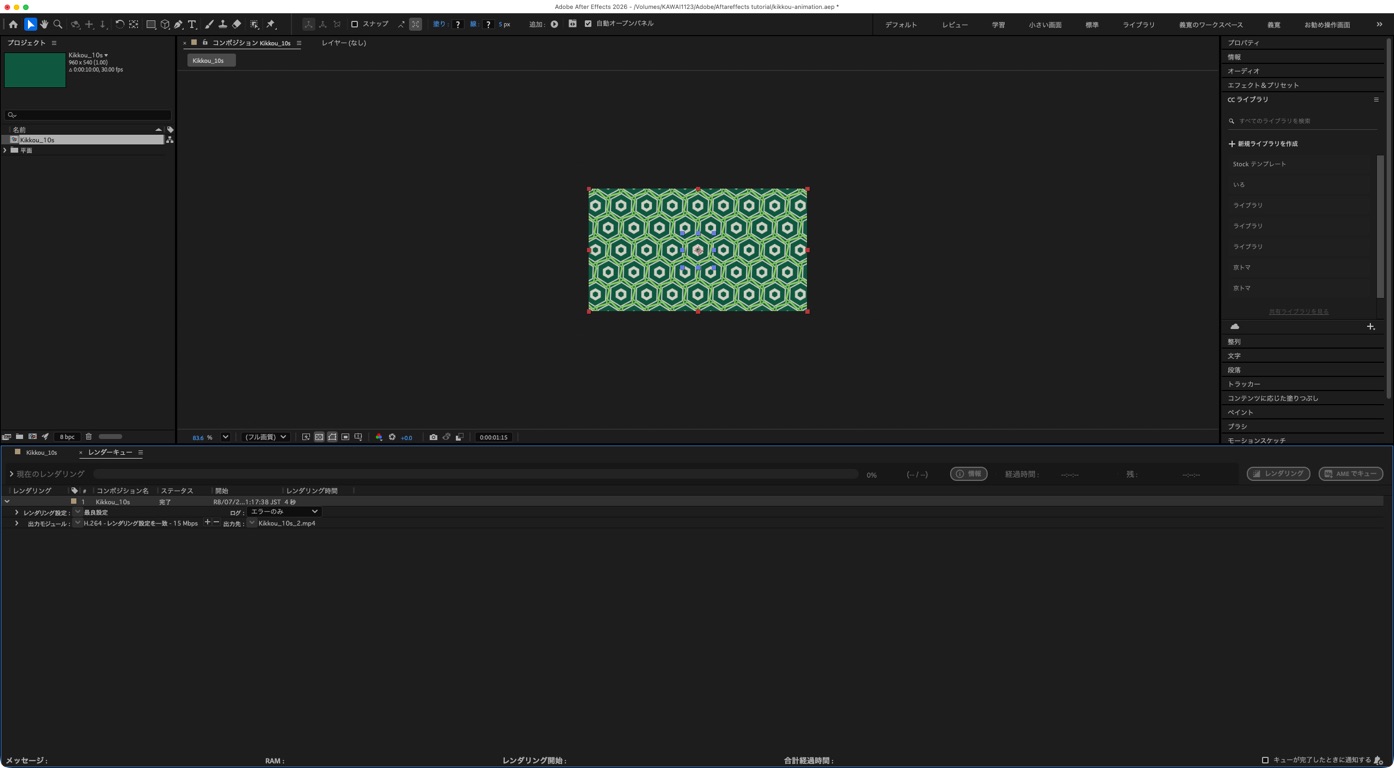The image size is (1394, 768).
Task: Select the Rotation tool
Action: click(x=120, y=24)
